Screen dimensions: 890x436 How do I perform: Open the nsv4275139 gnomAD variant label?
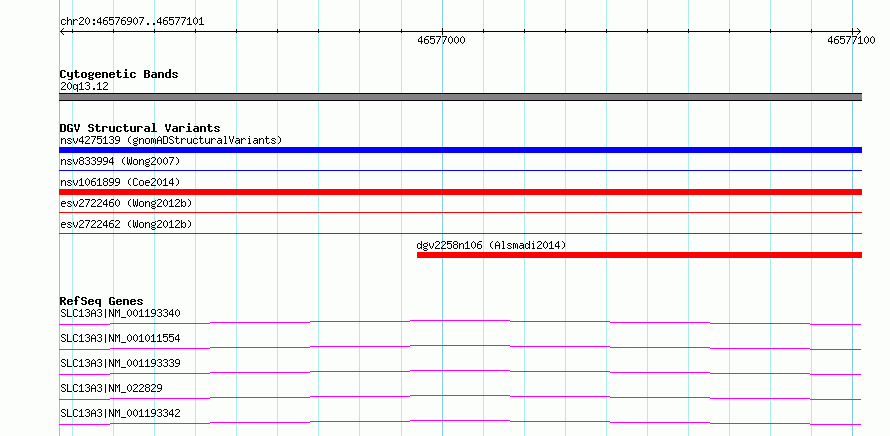click(x=171, y=140)
